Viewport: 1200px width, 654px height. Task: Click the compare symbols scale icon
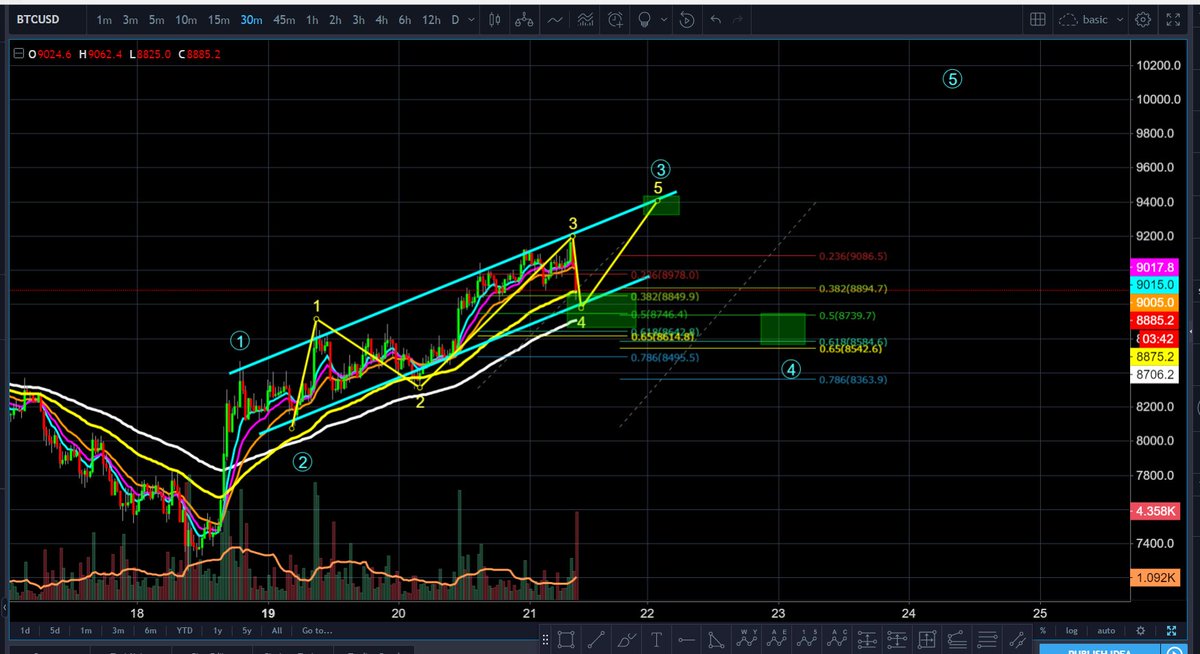tap(524, 19)
